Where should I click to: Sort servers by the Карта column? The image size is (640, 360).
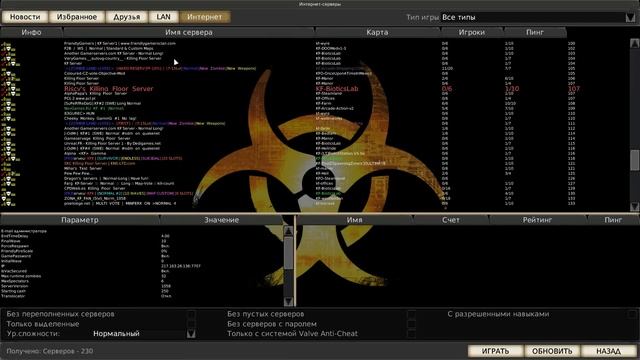pyautogui.click(x=377, y=32)
